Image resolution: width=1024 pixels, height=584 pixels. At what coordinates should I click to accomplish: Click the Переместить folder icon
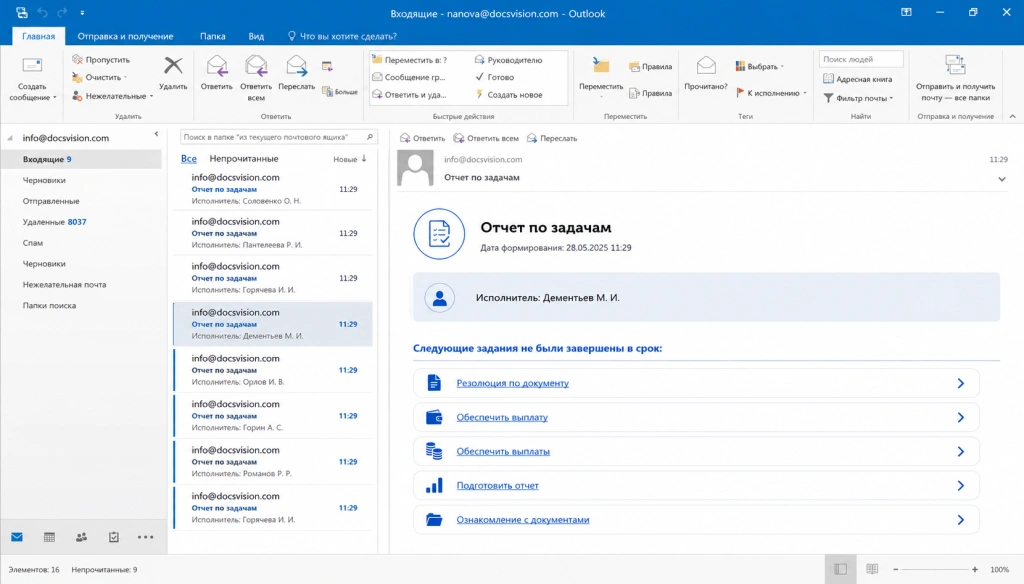tap(601, 65)
